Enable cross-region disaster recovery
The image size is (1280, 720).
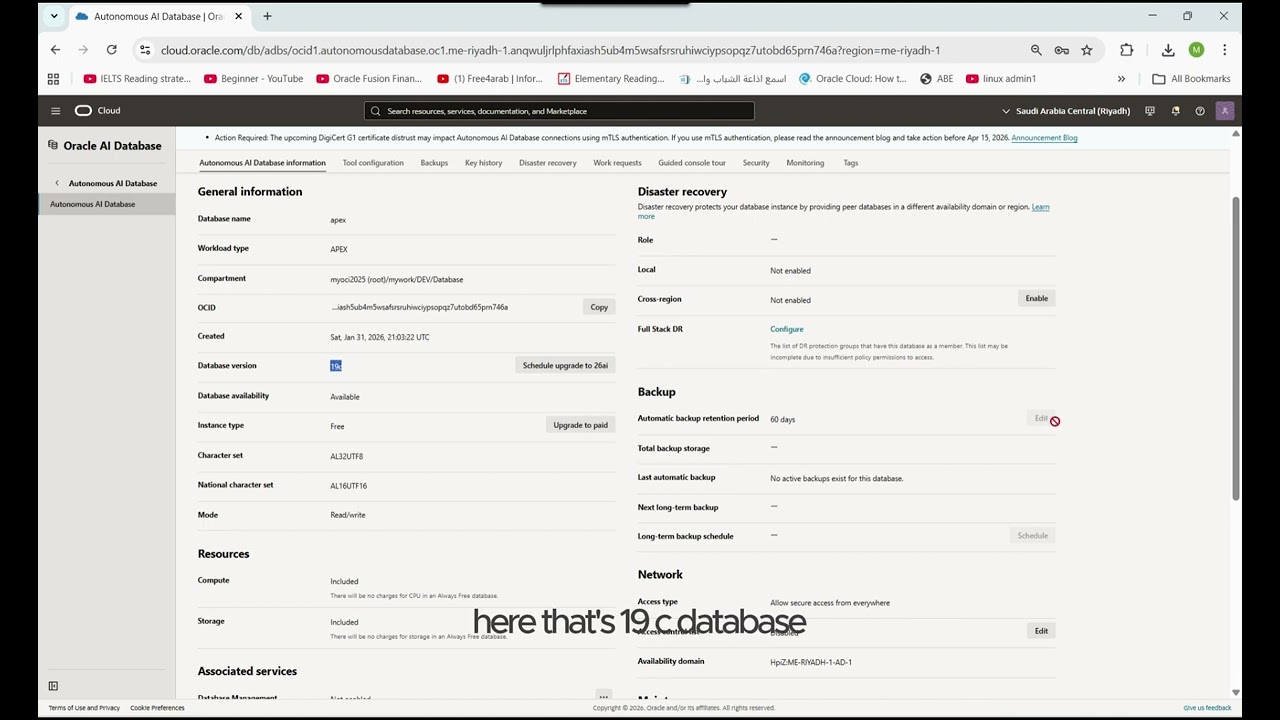[1036, 298]
